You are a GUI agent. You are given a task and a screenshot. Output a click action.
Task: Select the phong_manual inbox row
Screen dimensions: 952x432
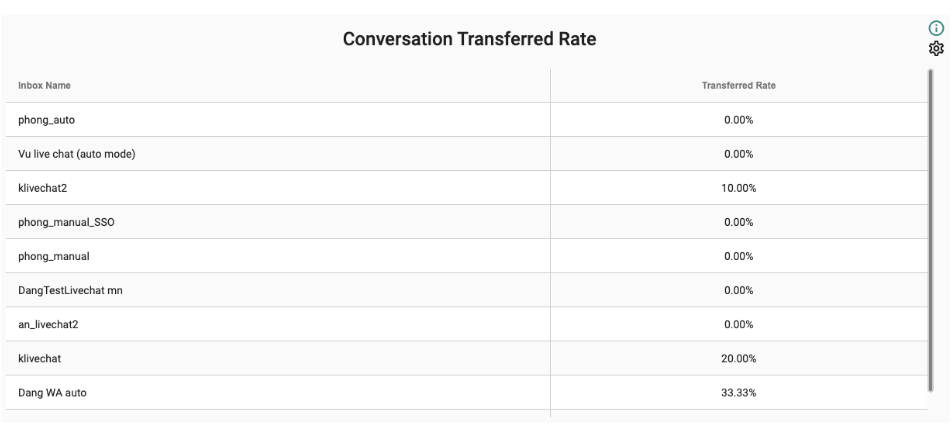click(466, 255)
